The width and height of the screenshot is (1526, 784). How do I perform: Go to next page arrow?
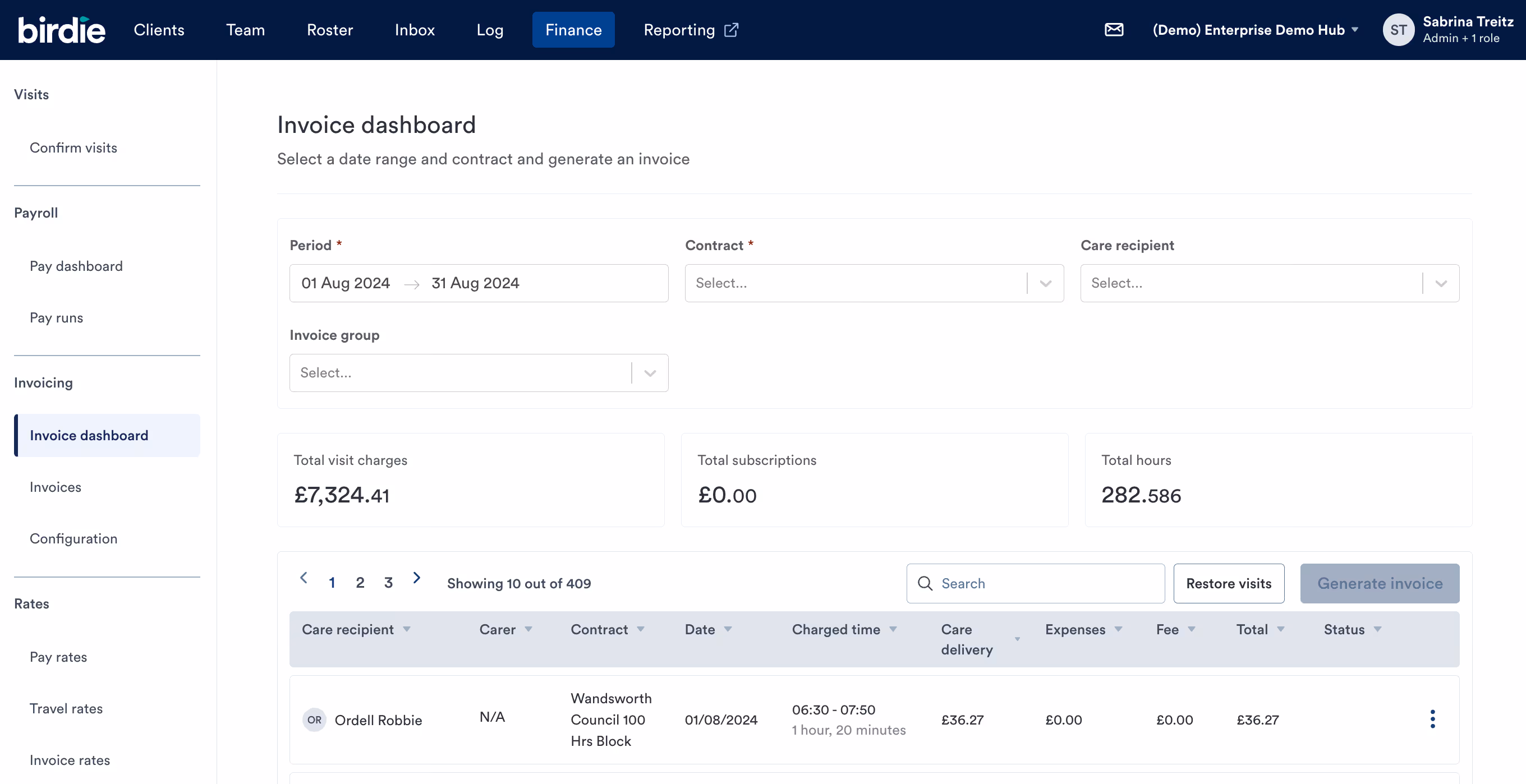tap(416, 578)
